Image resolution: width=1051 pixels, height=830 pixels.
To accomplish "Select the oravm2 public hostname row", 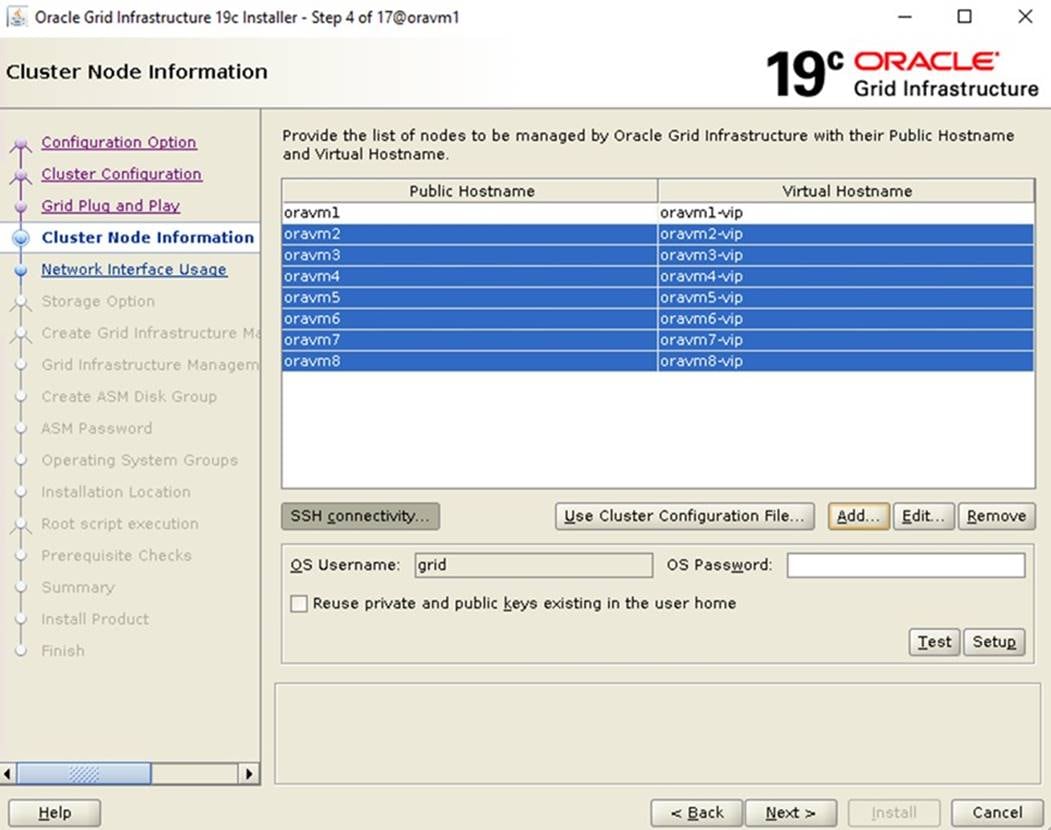I will click(470, 234).
